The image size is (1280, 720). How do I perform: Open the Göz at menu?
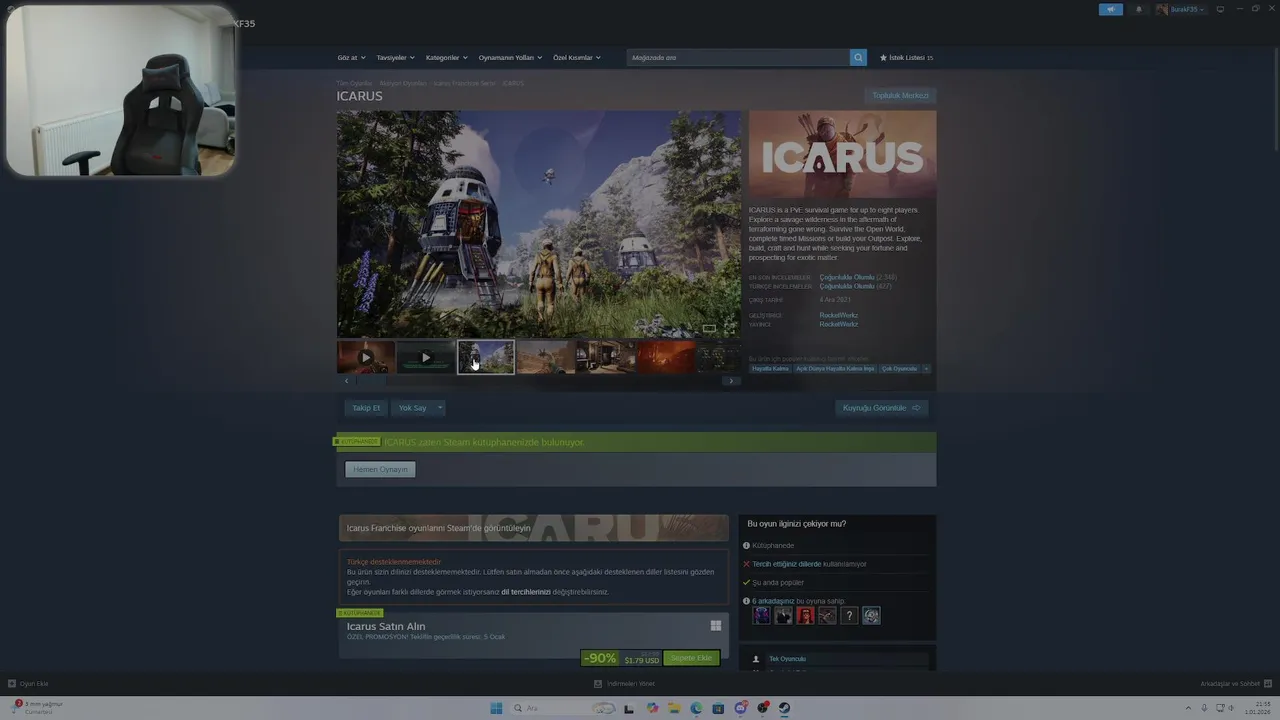351,58
